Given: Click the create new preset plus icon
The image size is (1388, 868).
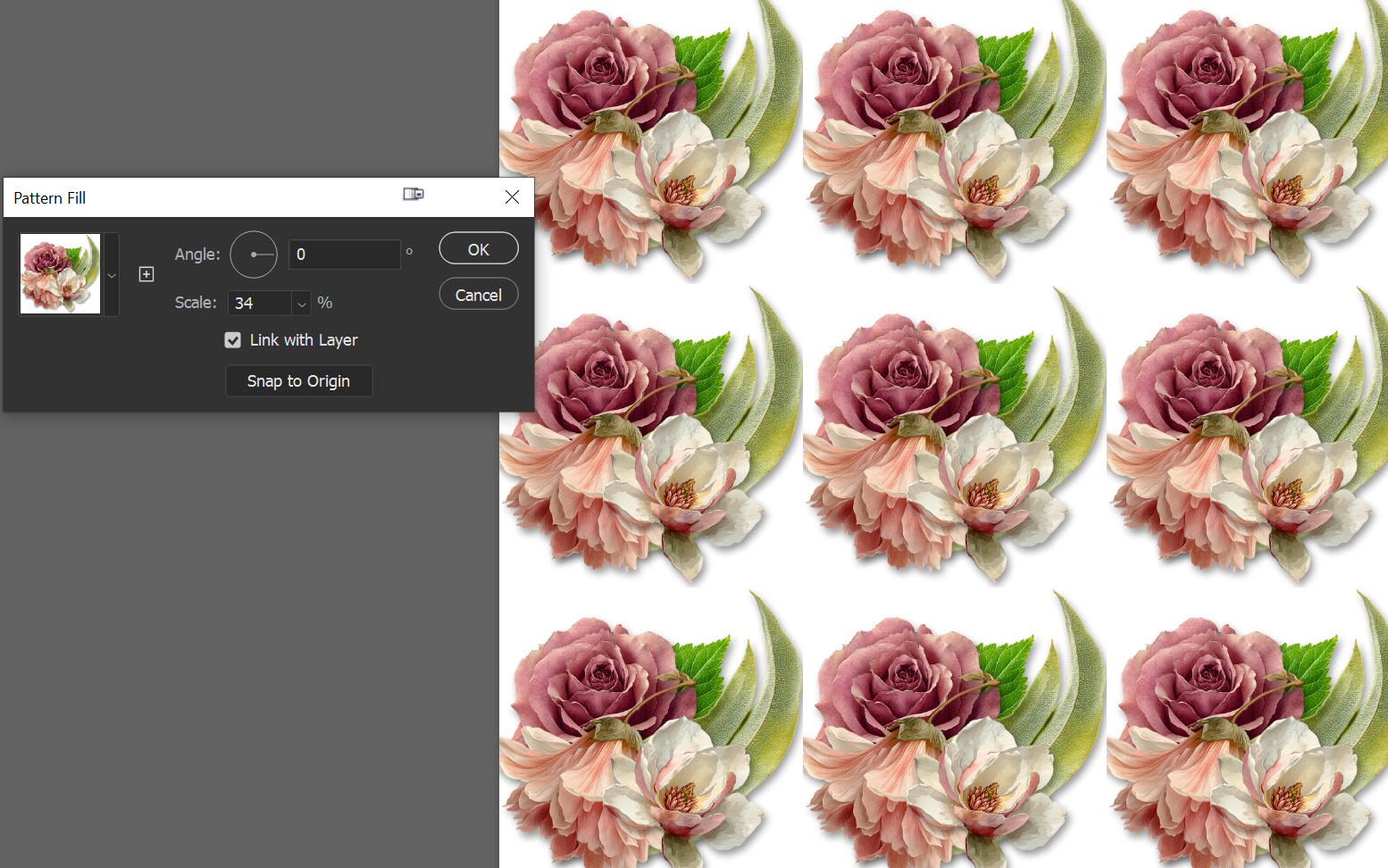Looking at the screenshot, I should (x=146, y=274).
